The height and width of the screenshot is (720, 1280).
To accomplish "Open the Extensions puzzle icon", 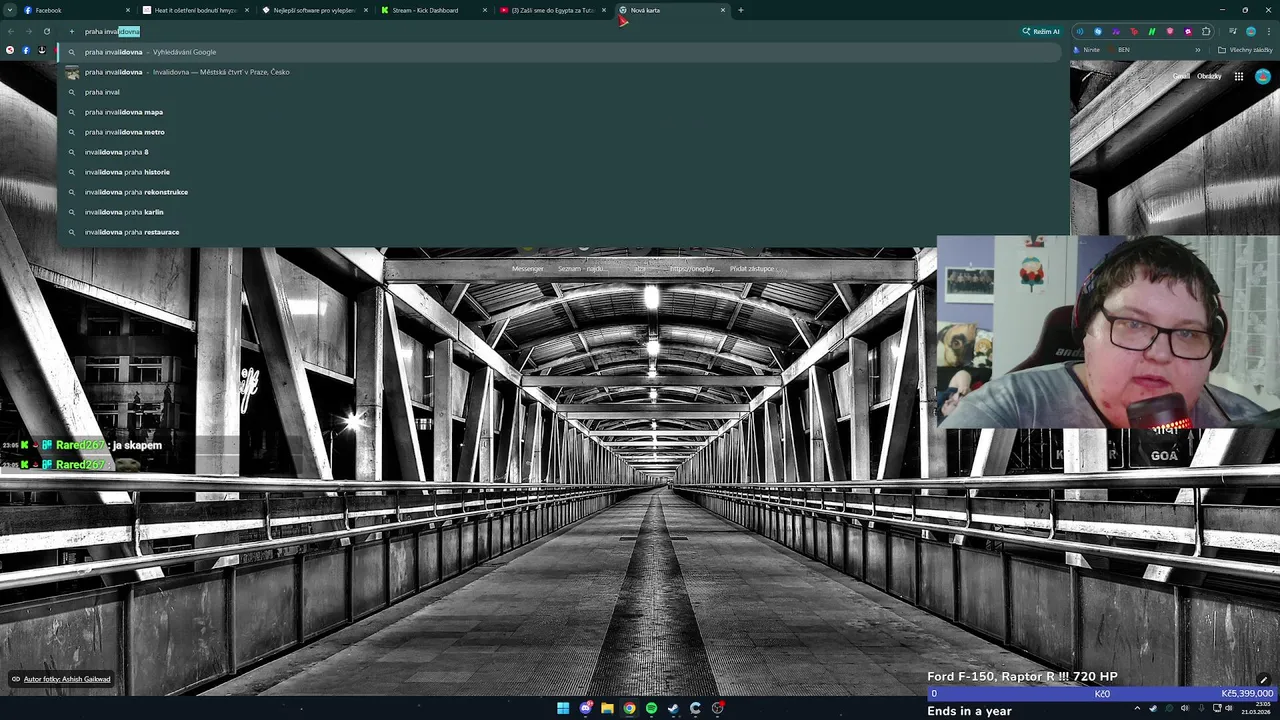I will coord(1206,31).
